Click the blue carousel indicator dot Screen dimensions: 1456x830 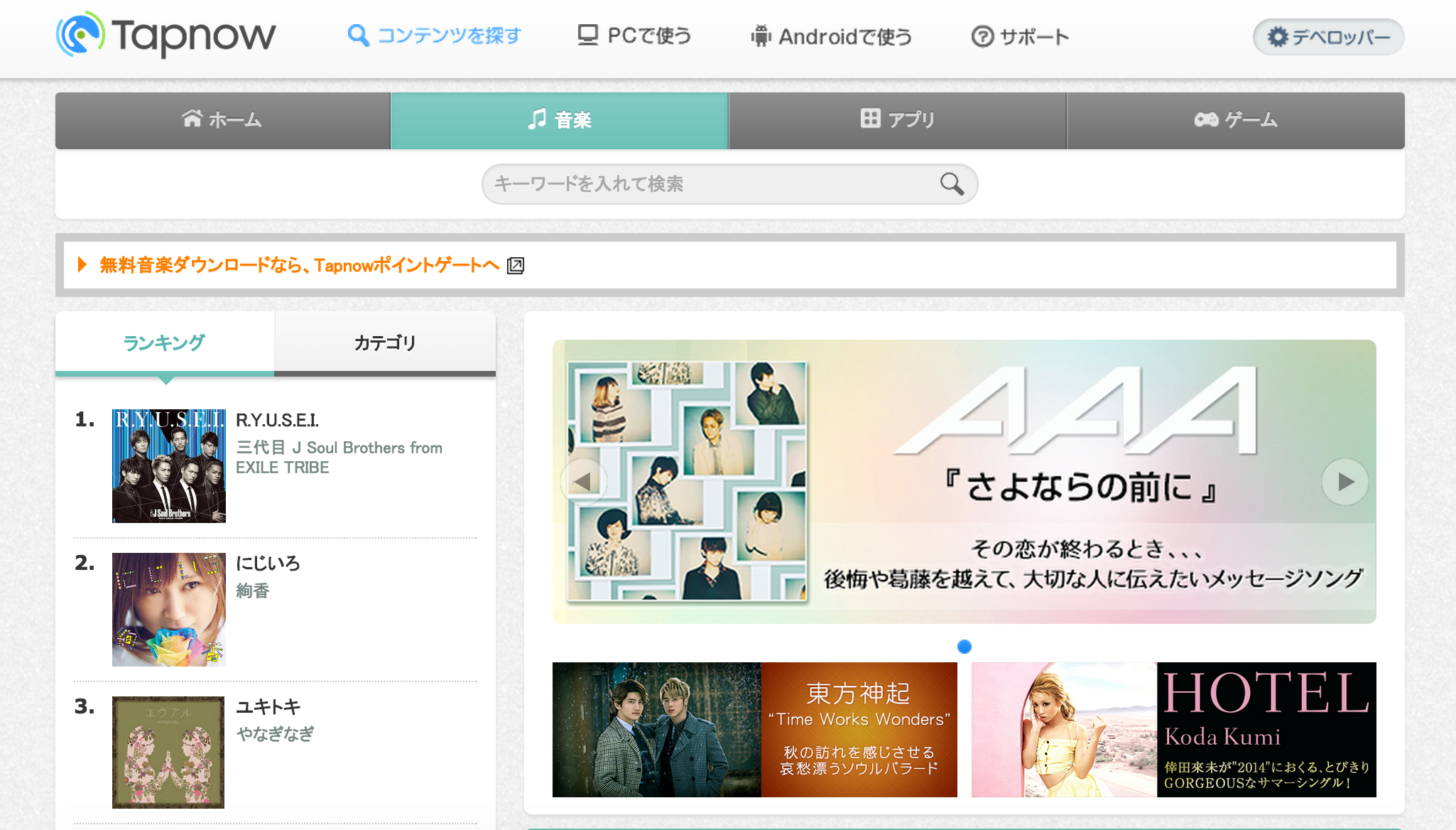tap(964, 647)
